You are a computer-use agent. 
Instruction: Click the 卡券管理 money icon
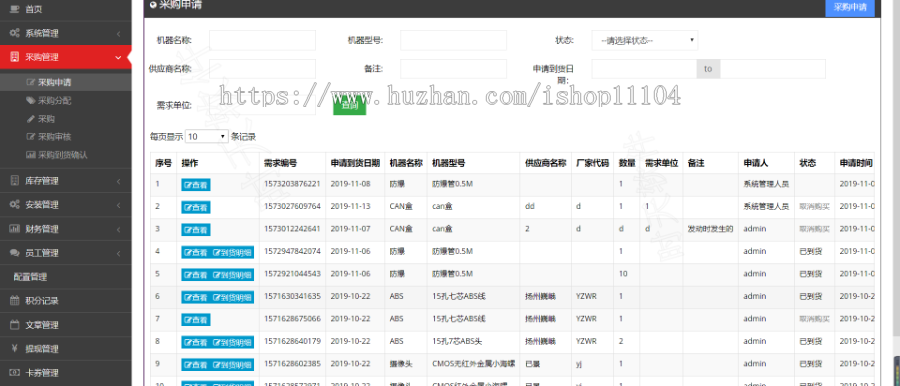tap(14, 372)
